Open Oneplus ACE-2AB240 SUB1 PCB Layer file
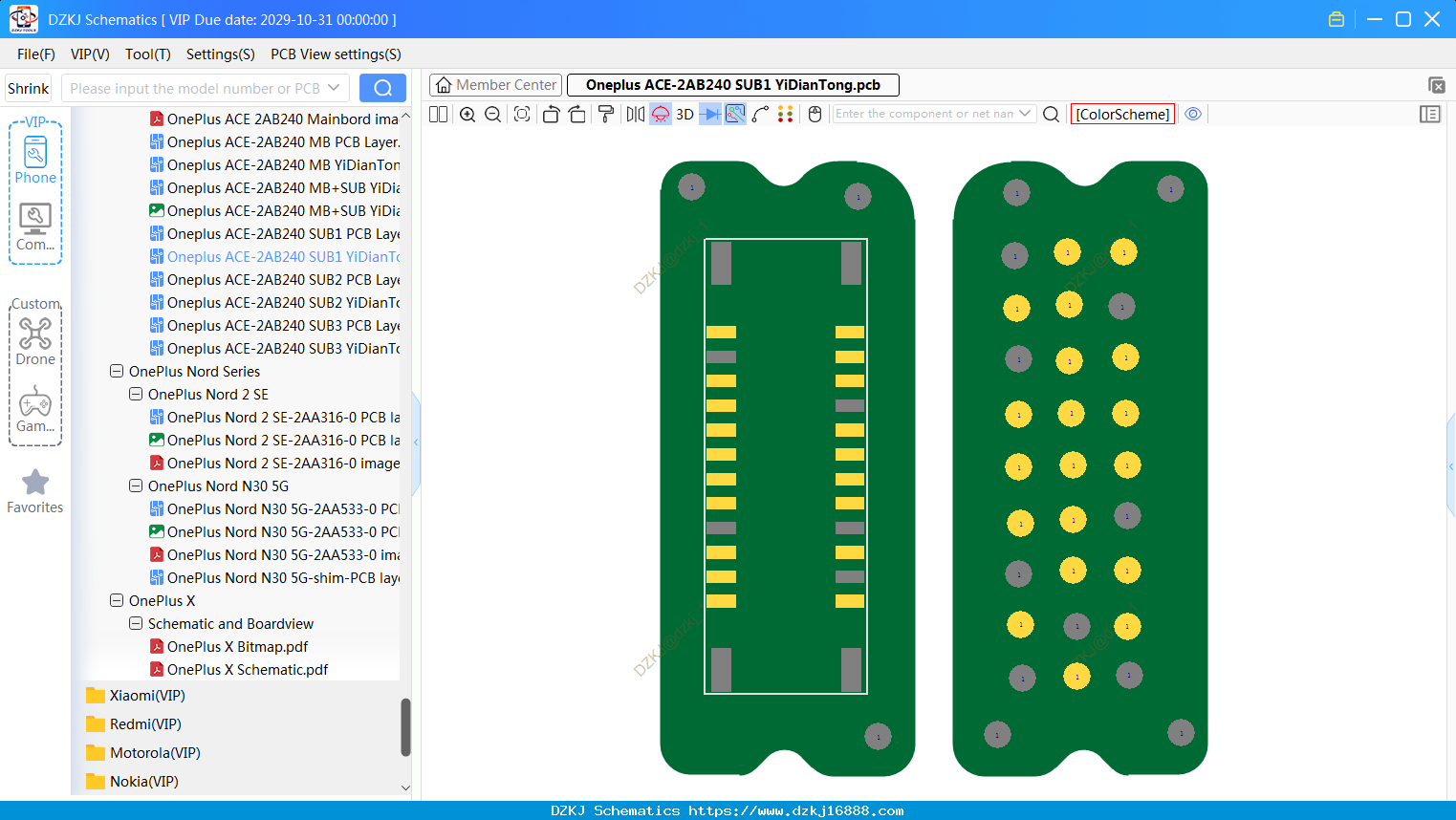The height and width of the screenshot is (820, 1456). coord(274,233)
